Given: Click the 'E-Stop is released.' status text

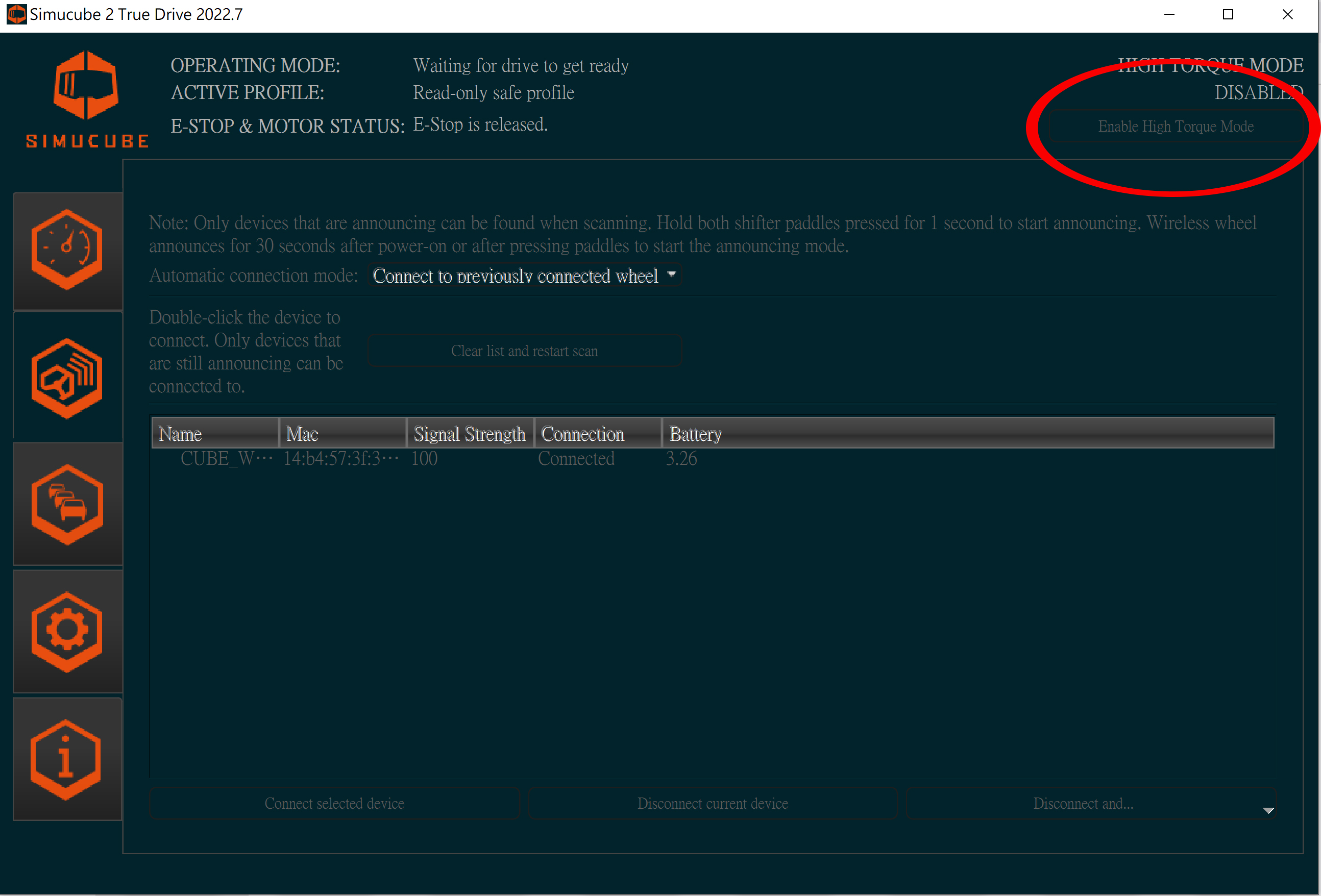Looking at the screenshot, I should (480, 125).
